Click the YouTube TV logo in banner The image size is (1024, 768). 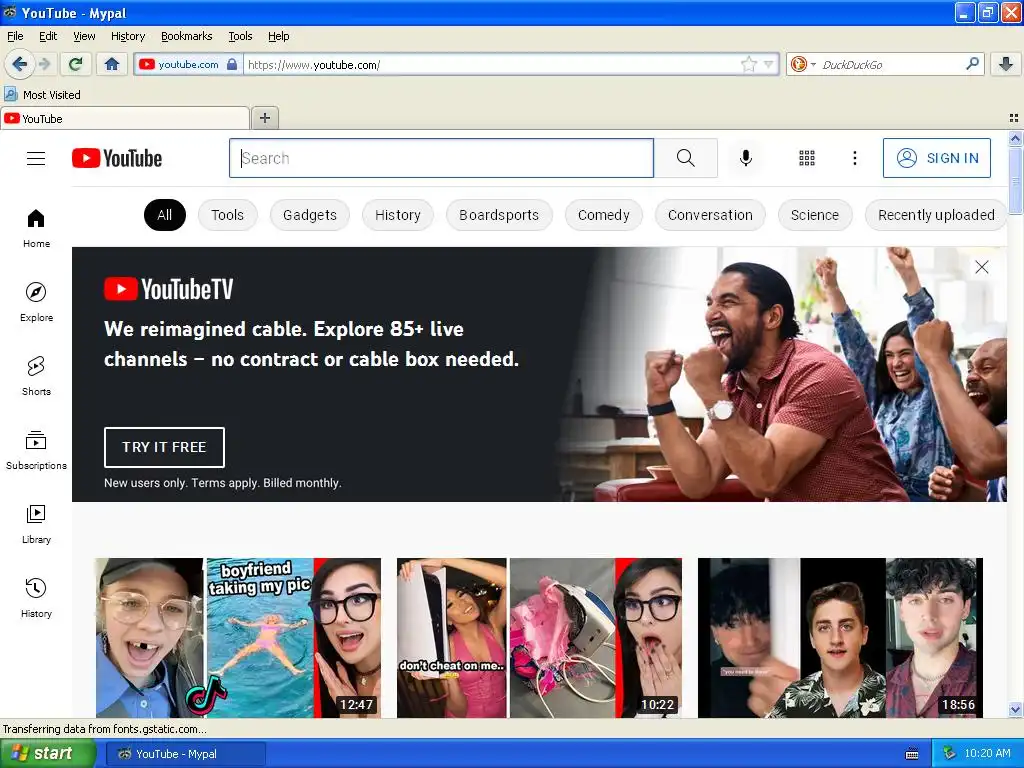point(168,289)
